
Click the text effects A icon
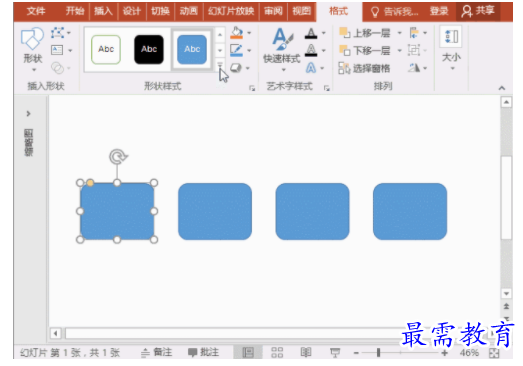(311, 68)
